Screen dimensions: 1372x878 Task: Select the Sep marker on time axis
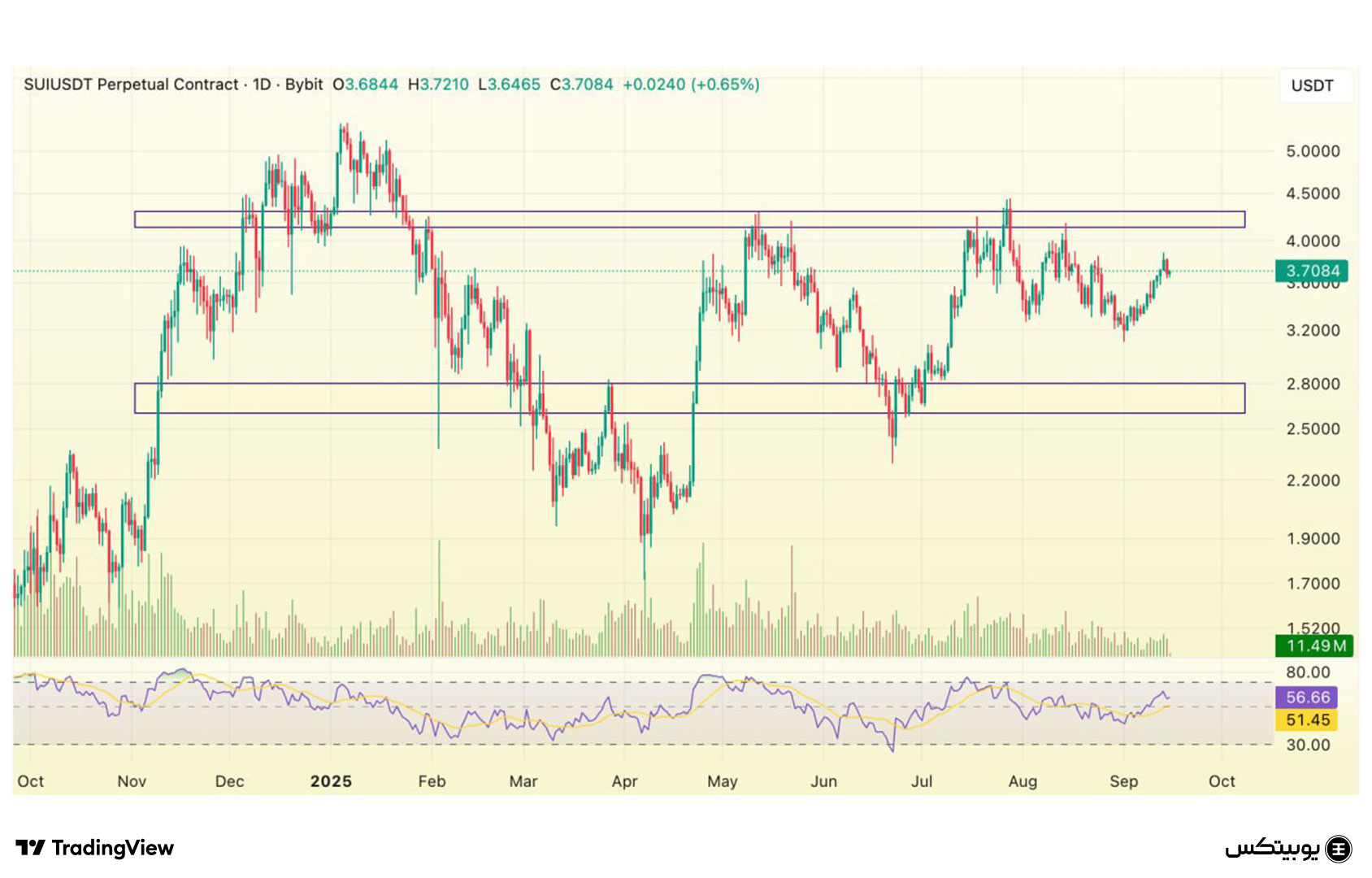[1123, 781]
